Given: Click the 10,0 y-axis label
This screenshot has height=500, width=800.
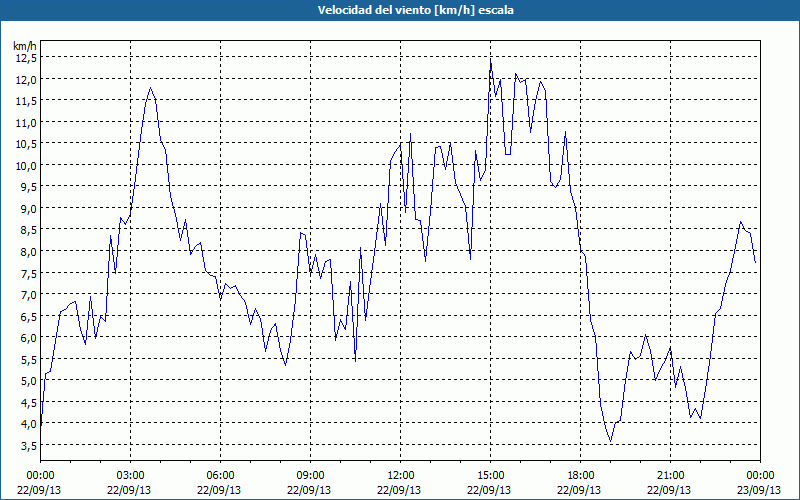Looking at the screenshot, I should click(27, 166).
